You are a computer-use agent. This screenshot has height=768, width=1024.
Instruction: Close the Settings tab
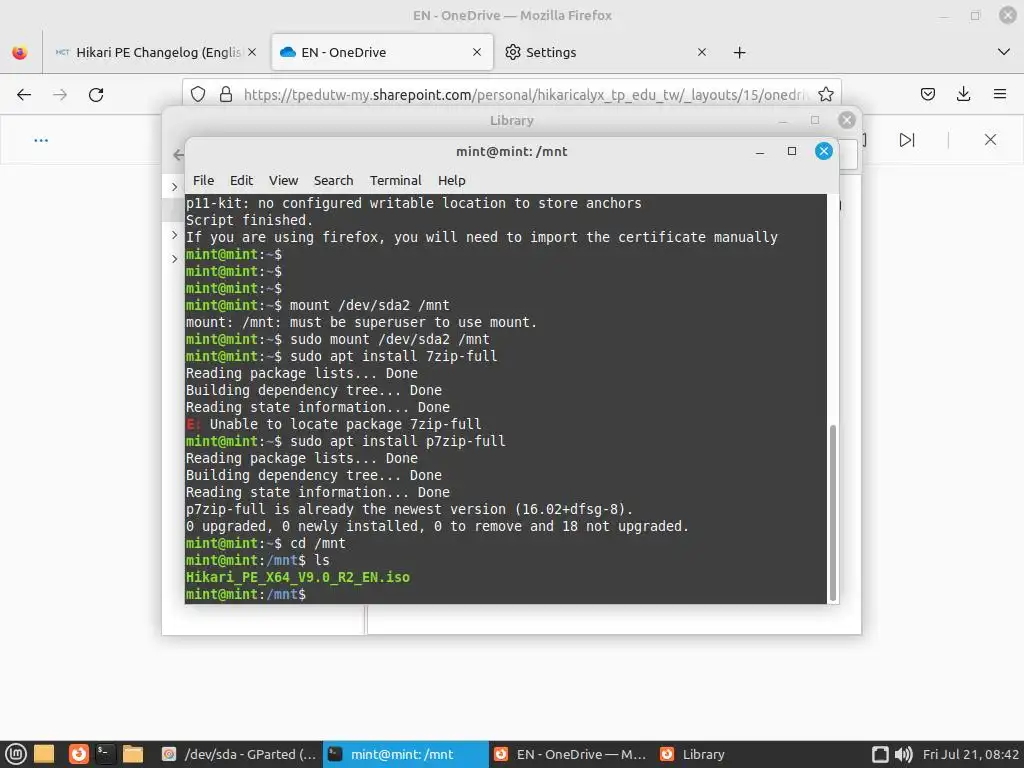pos(701,52)
